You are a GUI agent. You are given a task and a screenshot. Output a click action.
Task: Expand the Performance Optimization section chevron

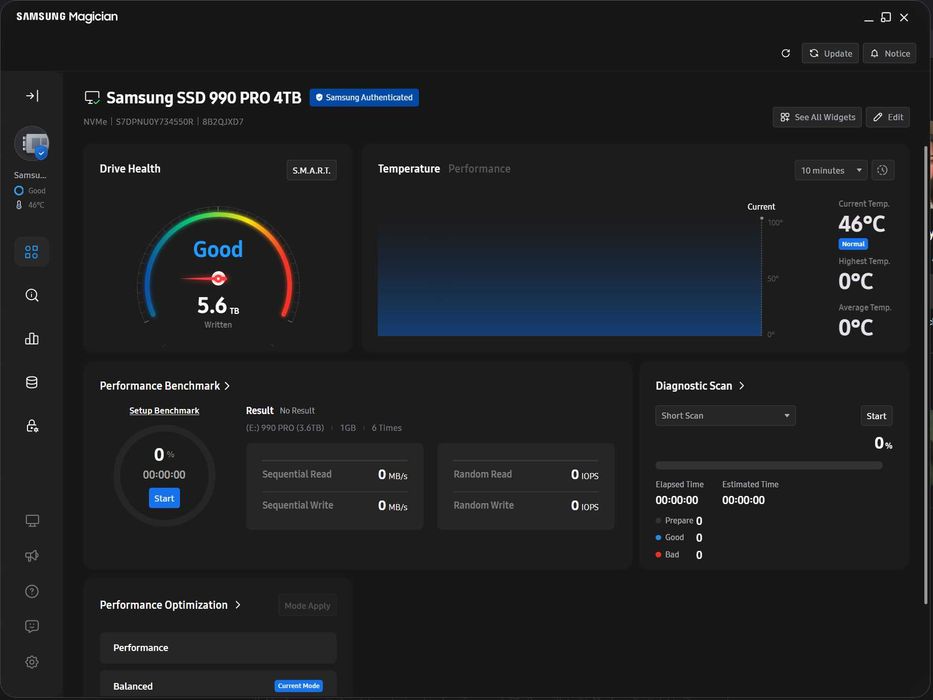tap(238, 605)
